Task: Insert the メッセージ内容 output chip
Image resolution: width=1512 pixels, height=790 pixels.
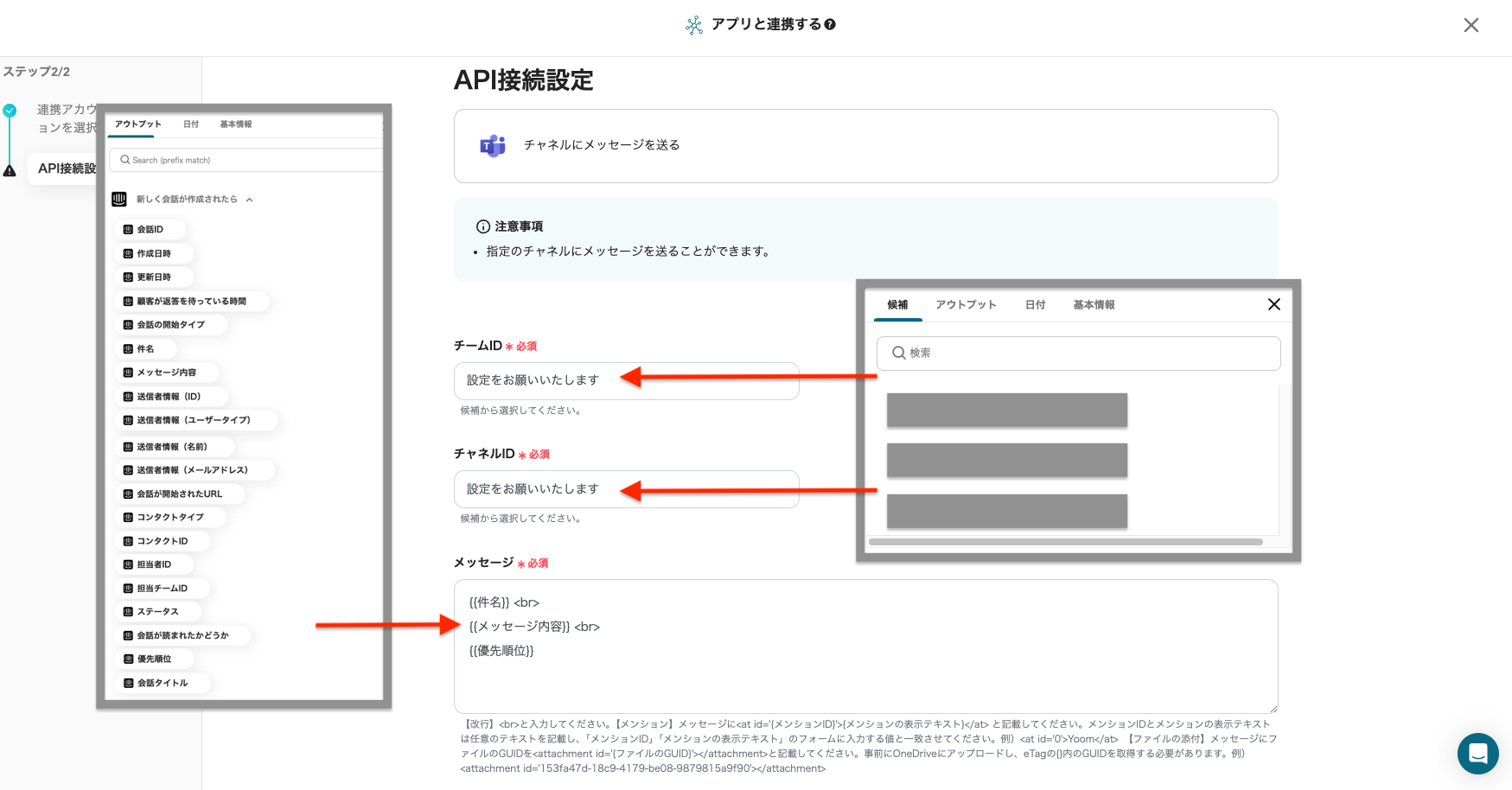Action: [x=166, y=373]
